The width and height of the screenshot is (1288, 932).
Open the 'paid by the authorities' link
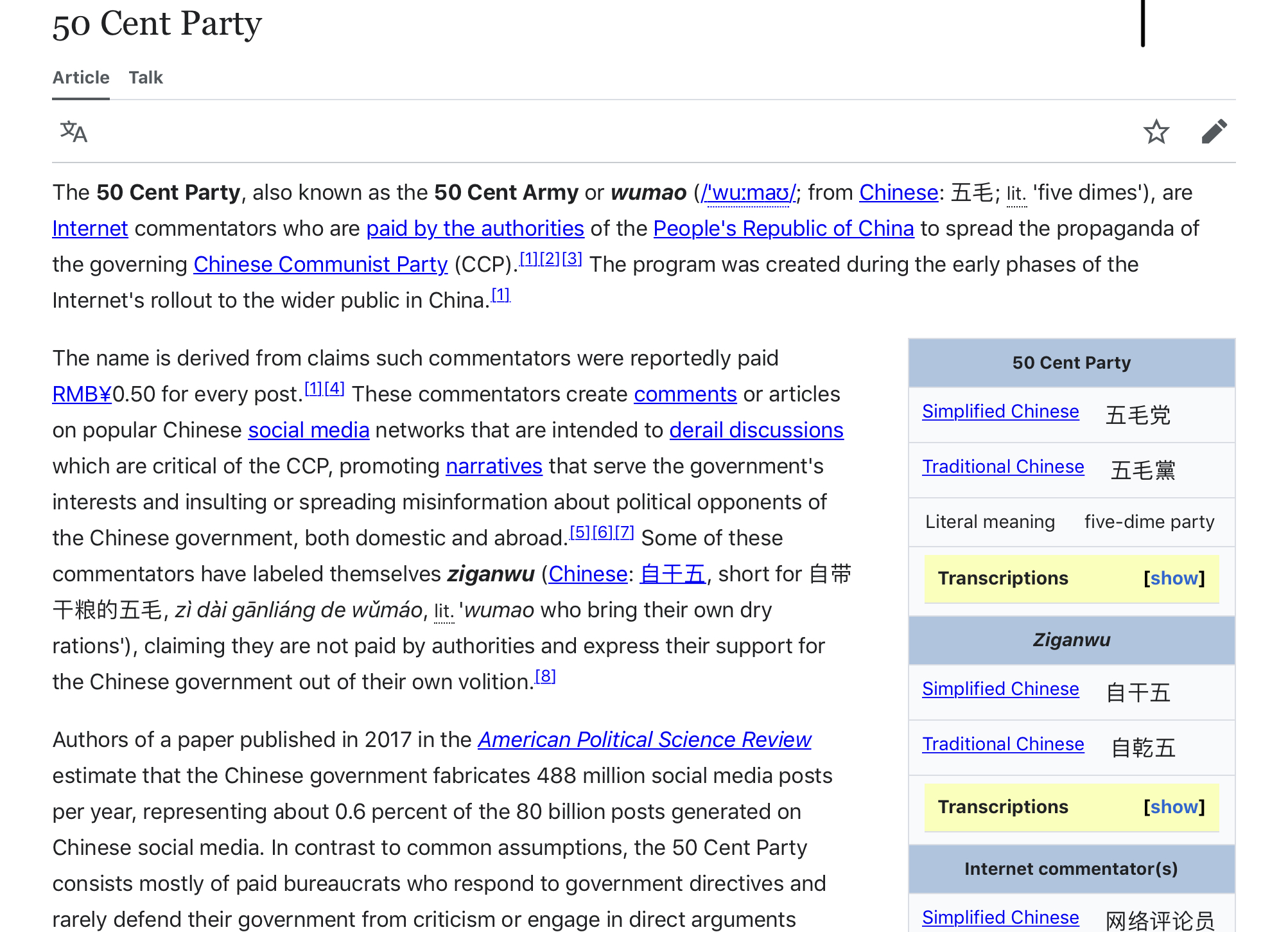coord(475,229)
